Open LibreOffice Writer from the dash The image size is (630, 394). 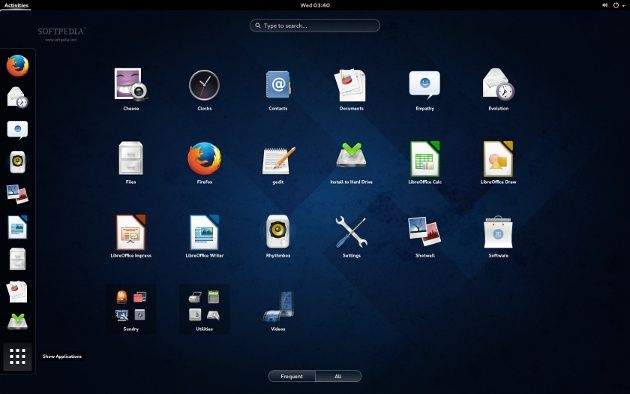point(18,227)
